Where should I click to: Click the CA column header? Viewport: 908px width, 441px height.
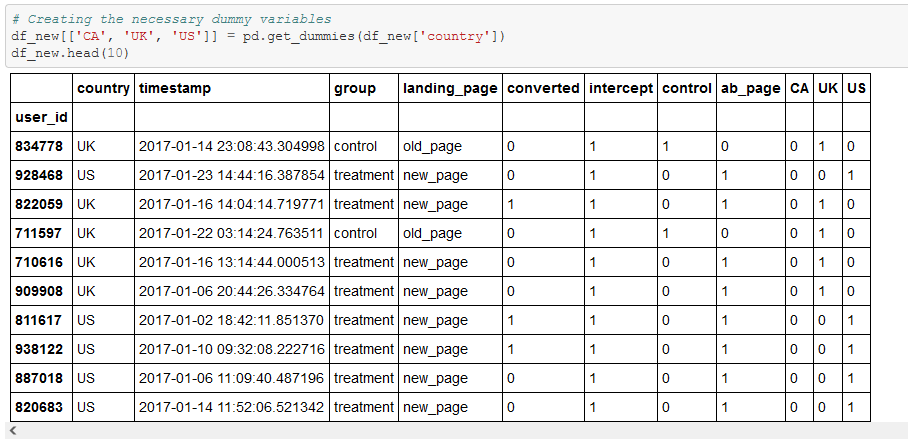point(799,89)
